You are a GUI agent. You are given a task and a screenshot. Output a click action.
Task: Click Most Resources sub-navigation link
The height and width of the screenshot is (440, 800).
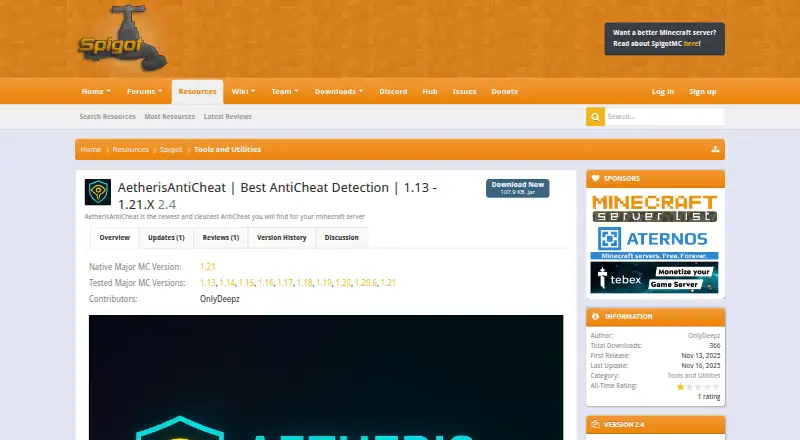point(170,116)
